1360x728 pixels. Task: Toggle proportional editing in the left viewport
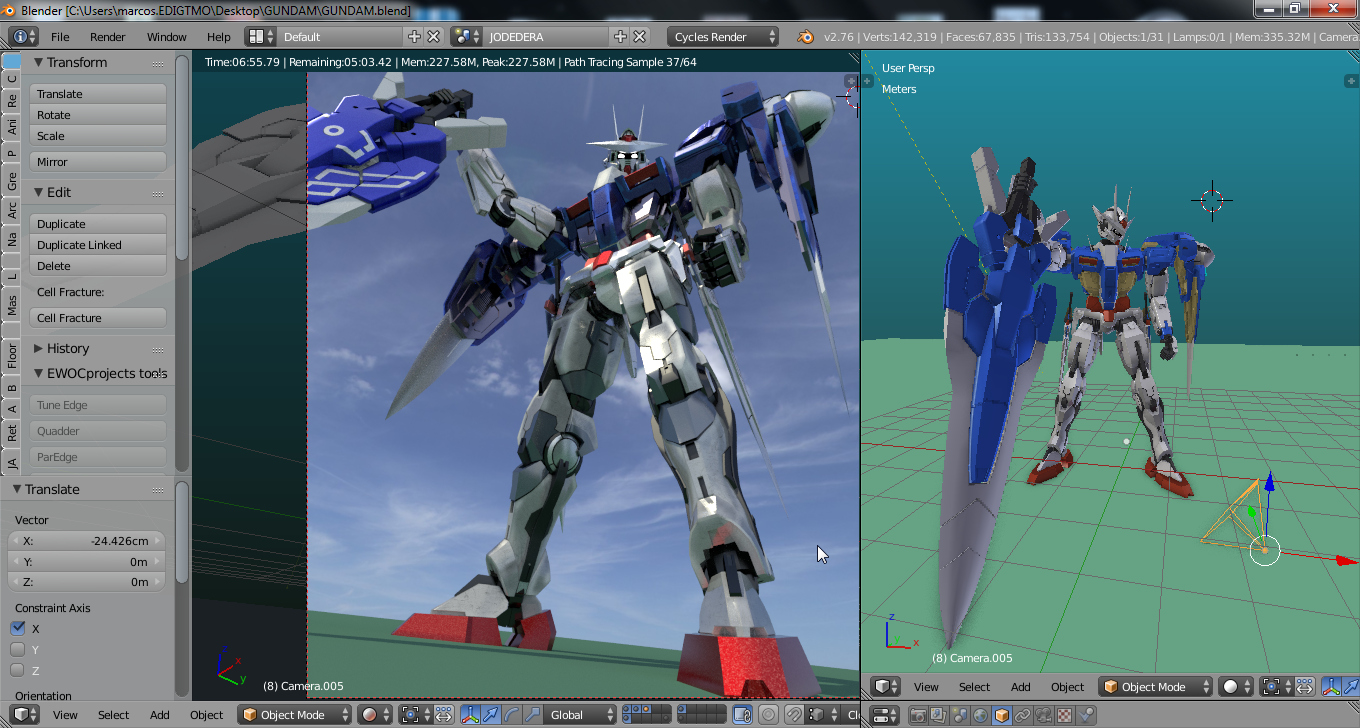pos(768,715)
